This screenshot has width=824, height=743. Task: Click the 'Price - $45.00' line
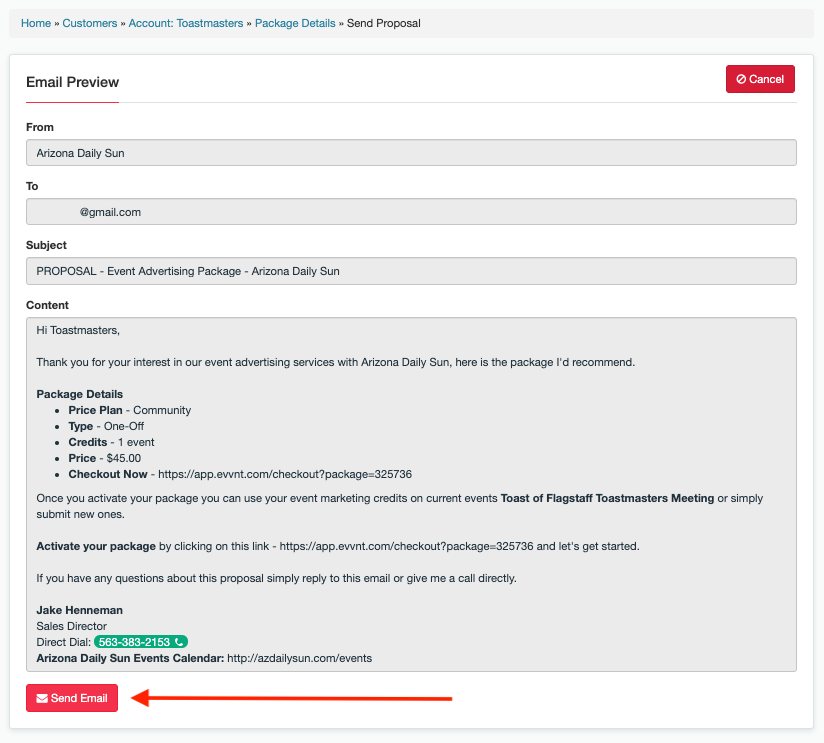point(105,458)
